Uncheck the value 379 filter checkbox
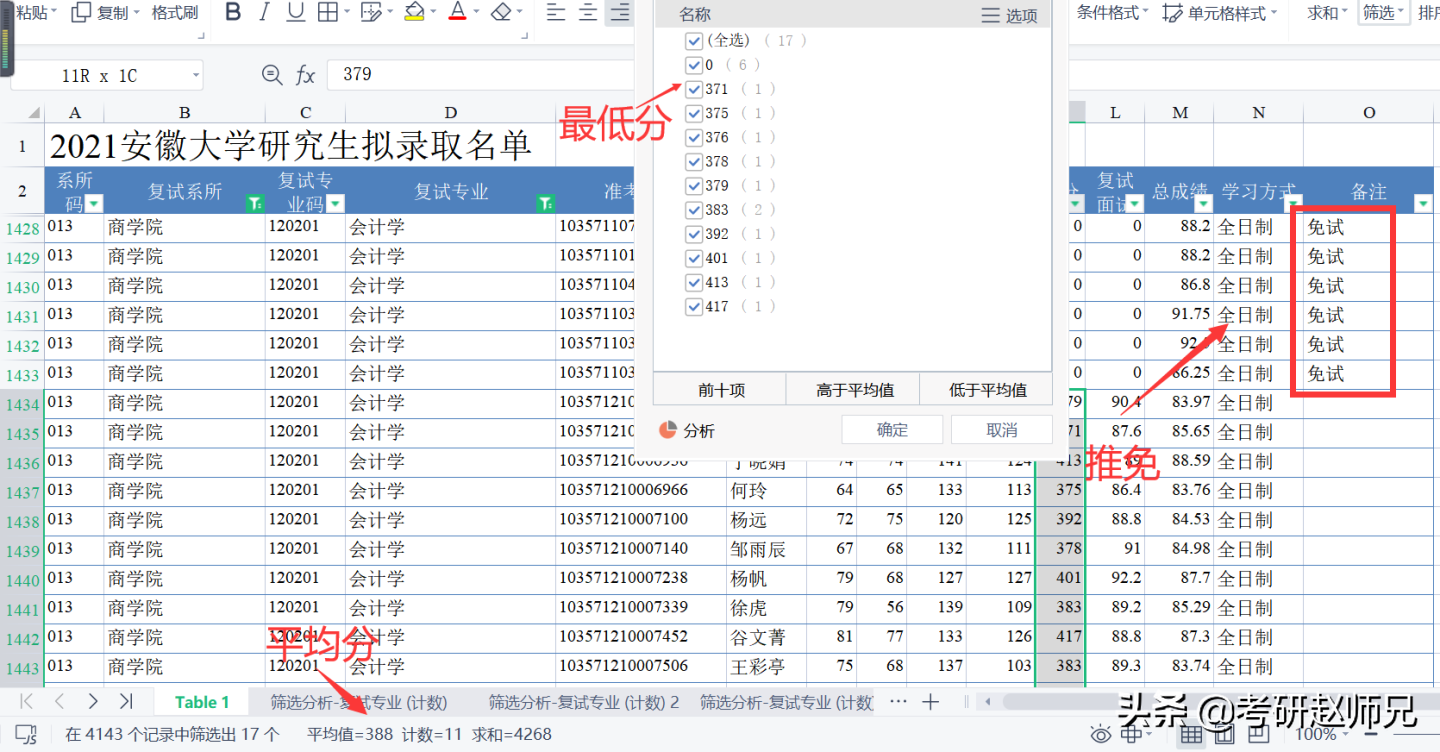The height and width of the screenshot is (752, 1440). pos(694,185)
